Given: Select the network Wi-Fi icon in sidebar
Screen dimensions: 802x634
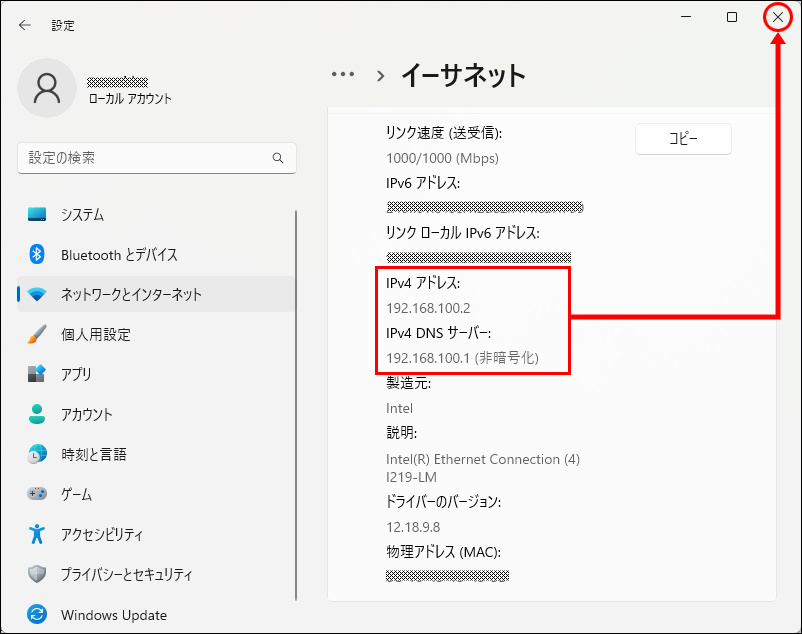Looking at the screenshot, I should tap(37, 295).
